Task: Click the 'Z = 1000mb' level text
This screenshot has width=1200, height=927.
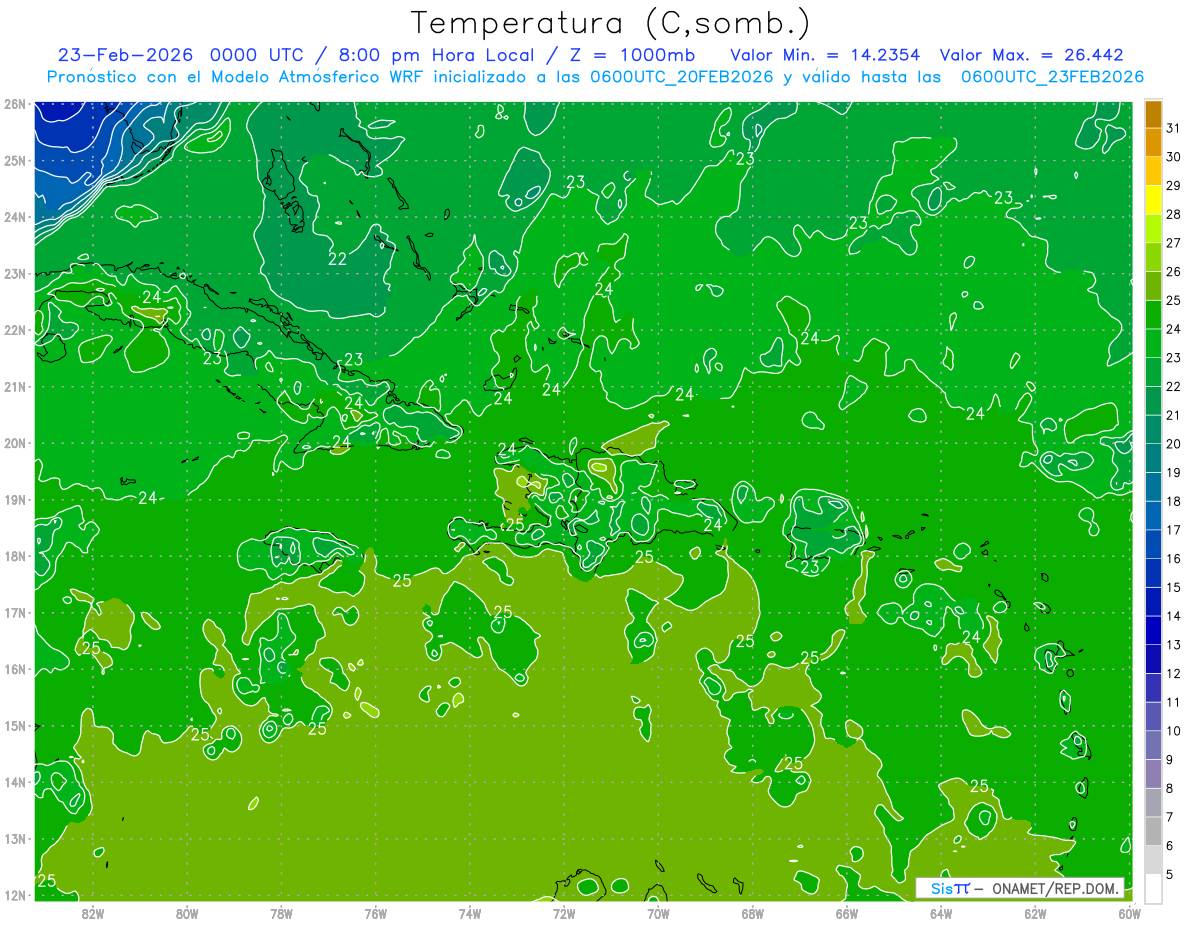Action: tap(632, 55)
